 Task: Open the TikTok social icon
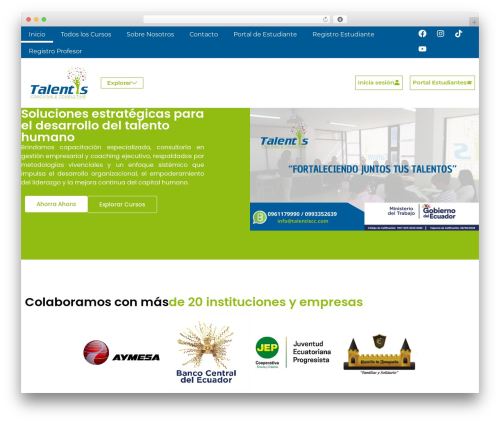click(458, 34)
